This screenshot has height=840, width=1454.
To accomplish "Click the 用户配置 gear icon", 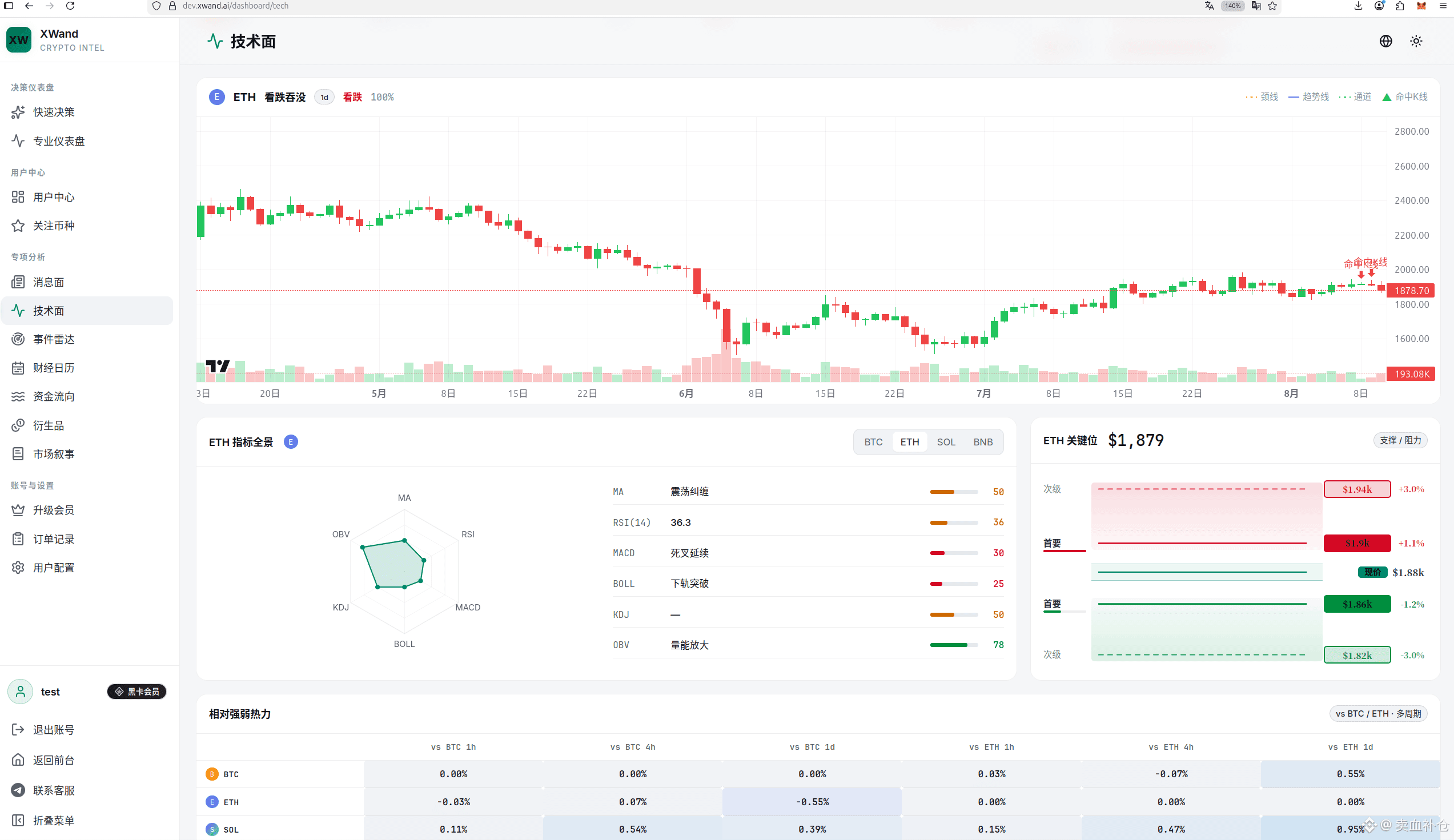I will 18,568.
